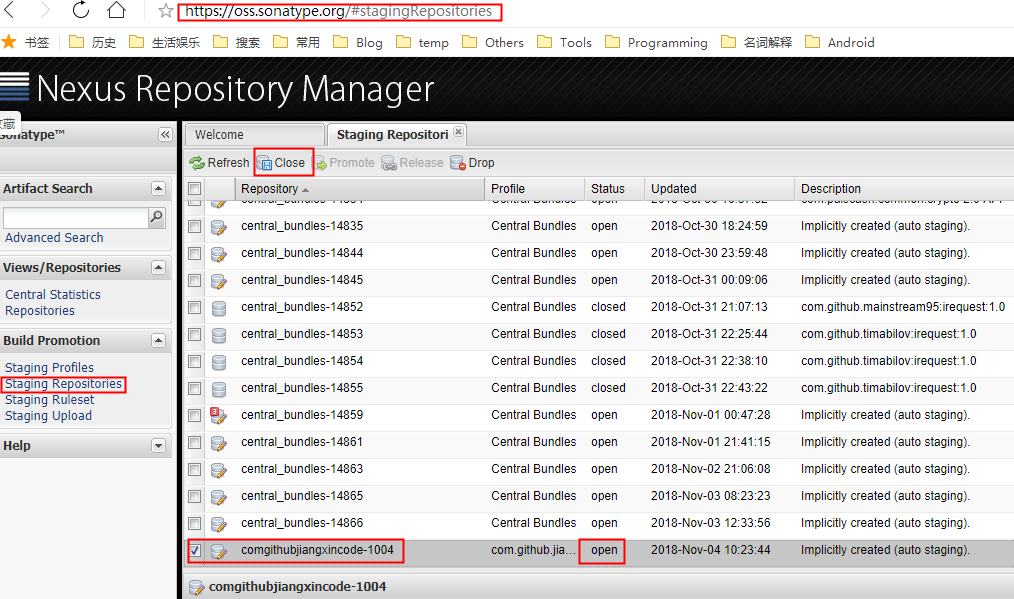Viewport: 1014px width, 599px height.
Task: Click the comgithubjiangxincode-1004 details panel header
Action: pos(598,587)
